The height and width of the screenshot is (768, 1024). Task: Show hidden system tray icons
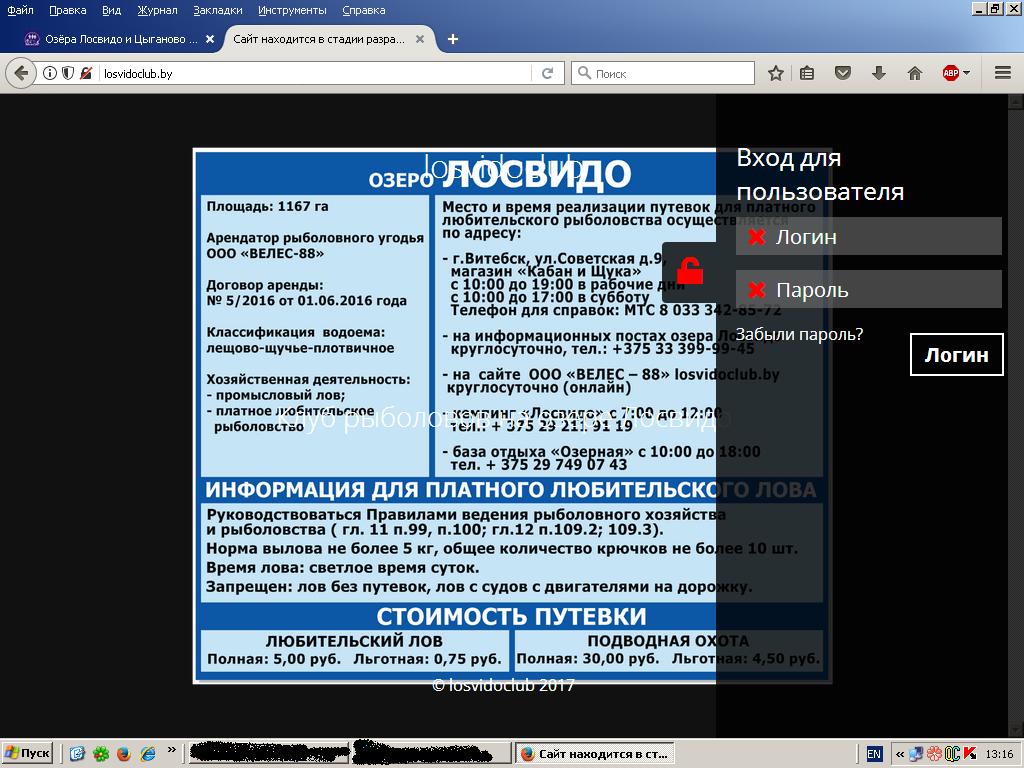[900, 754]
